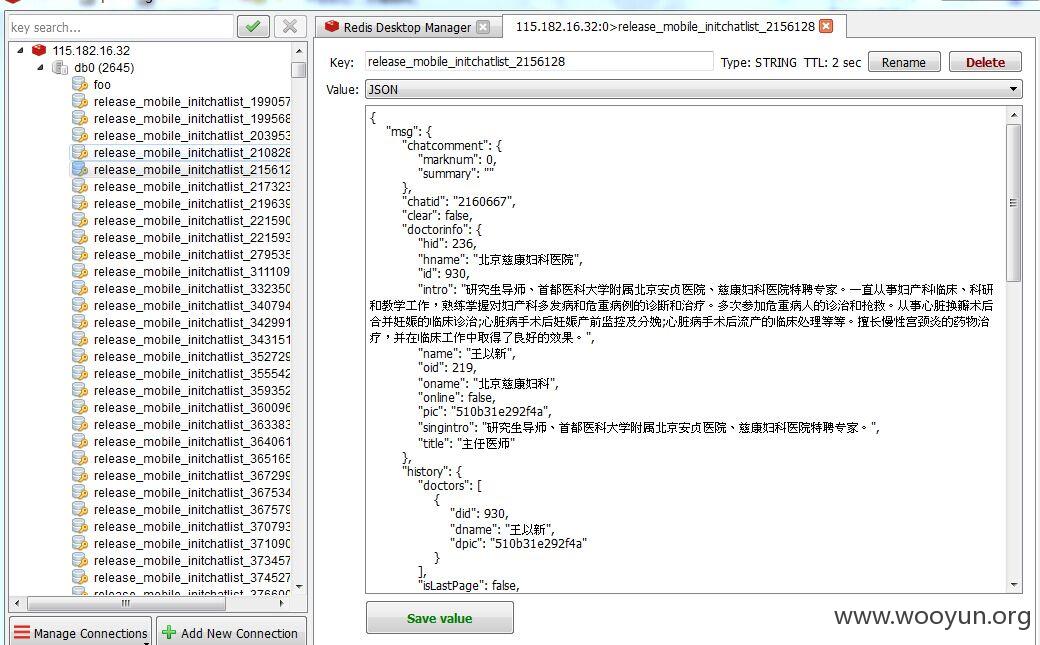Click the Rename button
Screen dimensions: 1040x645
pyautogui.click(x=903, y=62)
